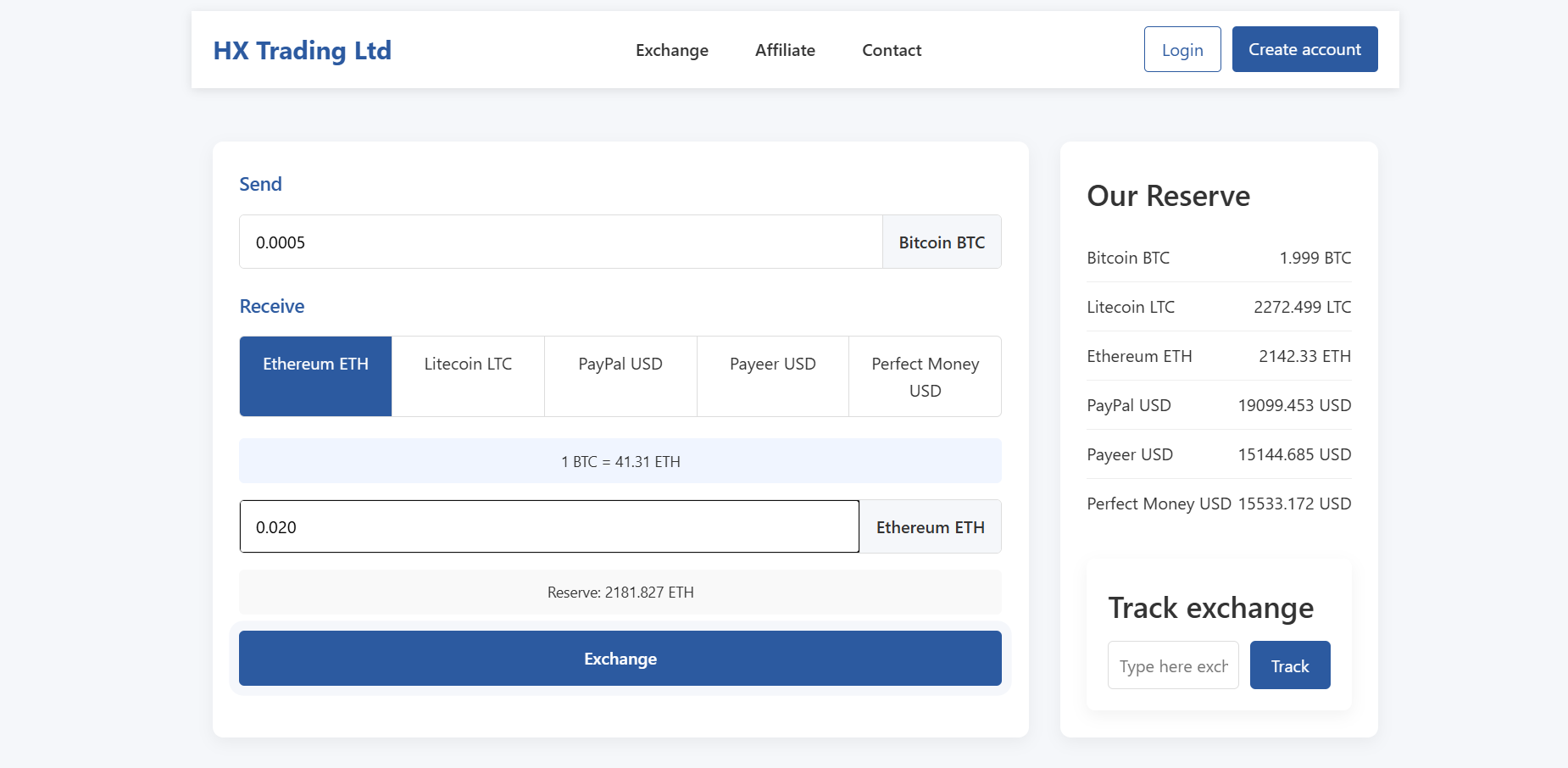The width and height of the screenshot is (1568, 768).
Task: Click the Send amount field showing 0.0005
Action: tap(560, 242)
